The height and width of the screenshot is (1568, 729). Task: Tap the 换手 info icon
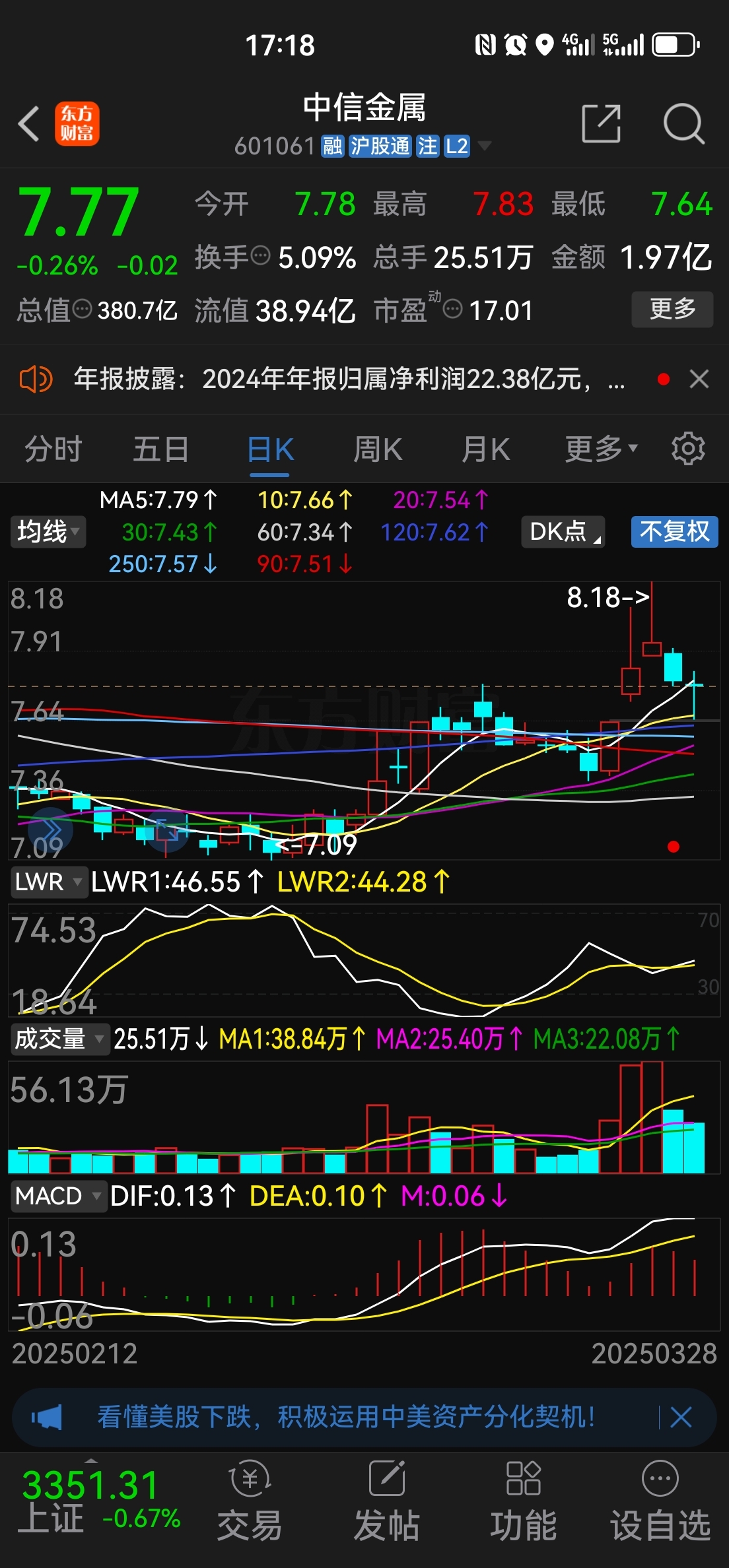pos(261,255)
